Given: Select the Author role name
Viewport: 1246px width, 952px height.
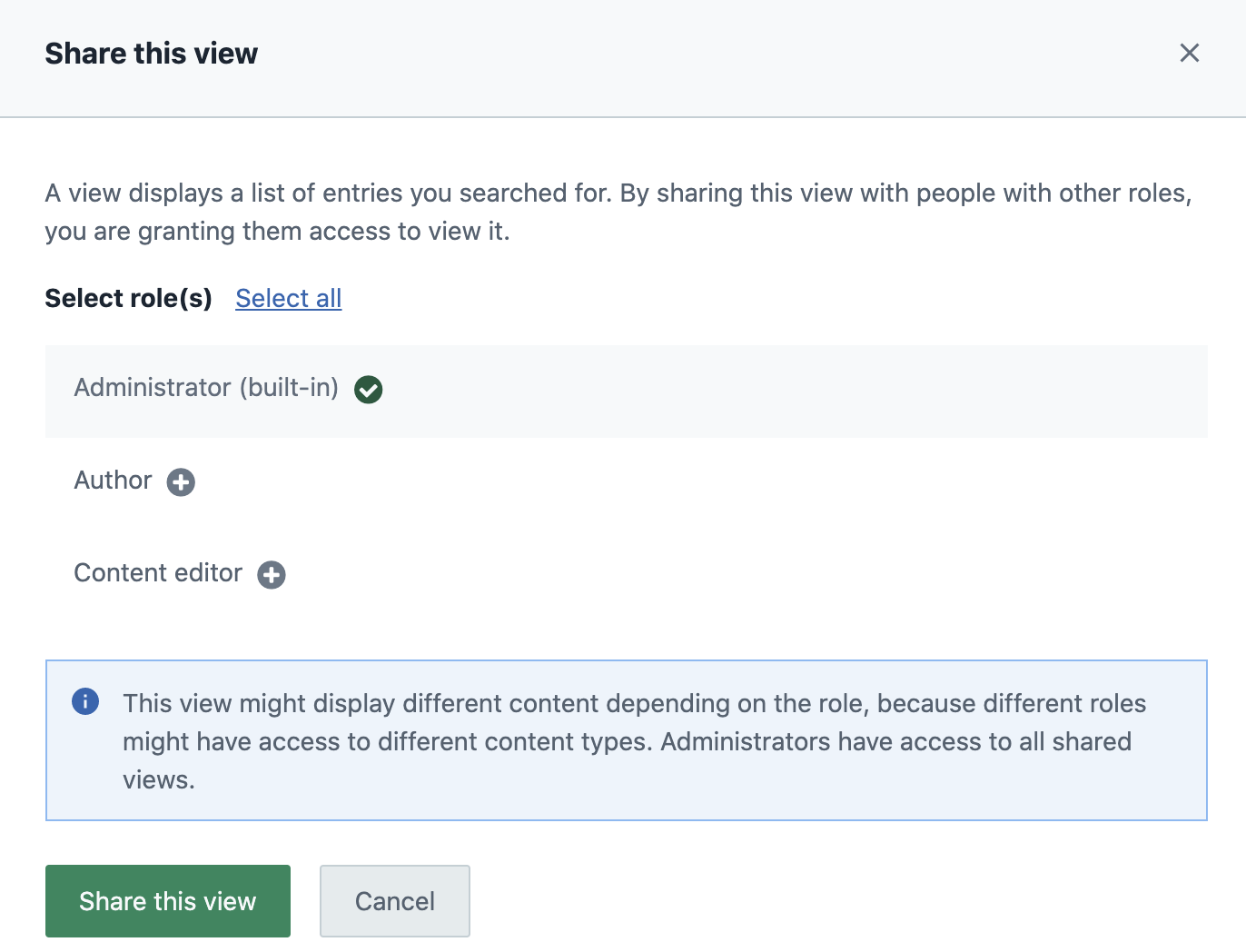Looking at the screenshot, I should 113,481.
